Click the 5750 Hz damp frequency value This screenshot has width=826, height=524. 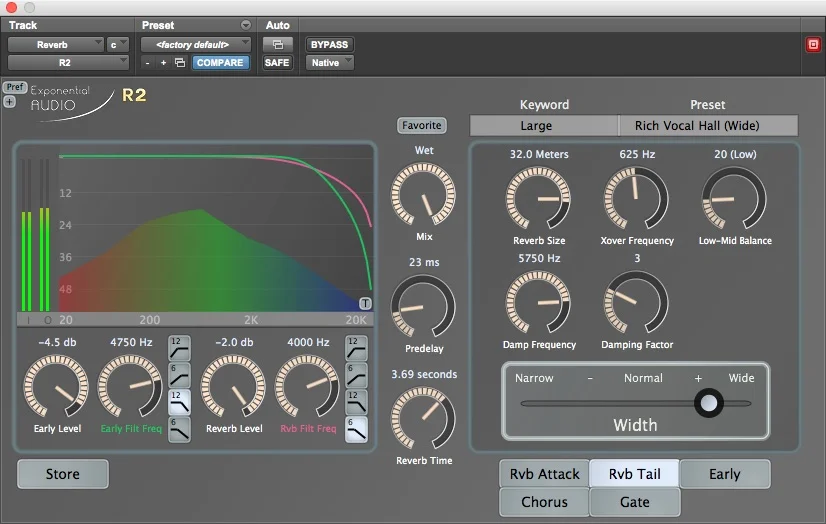click(539, 259)
